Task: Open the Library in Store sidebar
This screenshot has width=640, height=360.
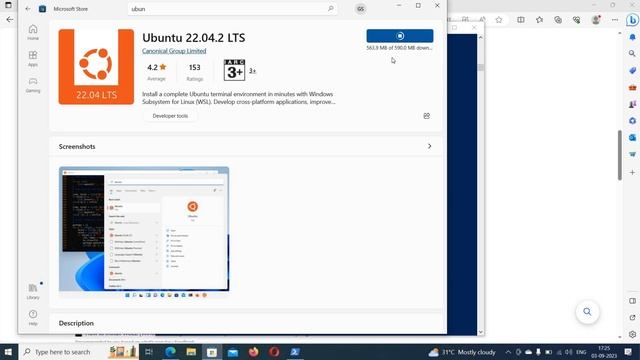Action: pyautogui.click(x=33, y=291)
